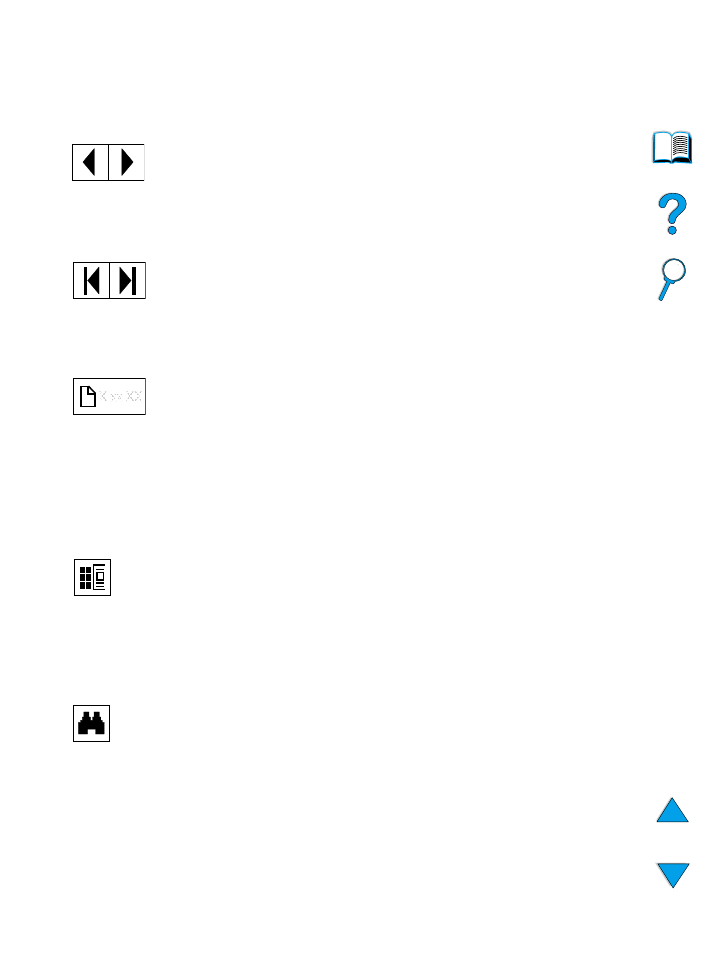Select the blue magnifying glass search icon
Image resolution: width=702 pixels, height=972 pixels.
click(x=672, y=280)
